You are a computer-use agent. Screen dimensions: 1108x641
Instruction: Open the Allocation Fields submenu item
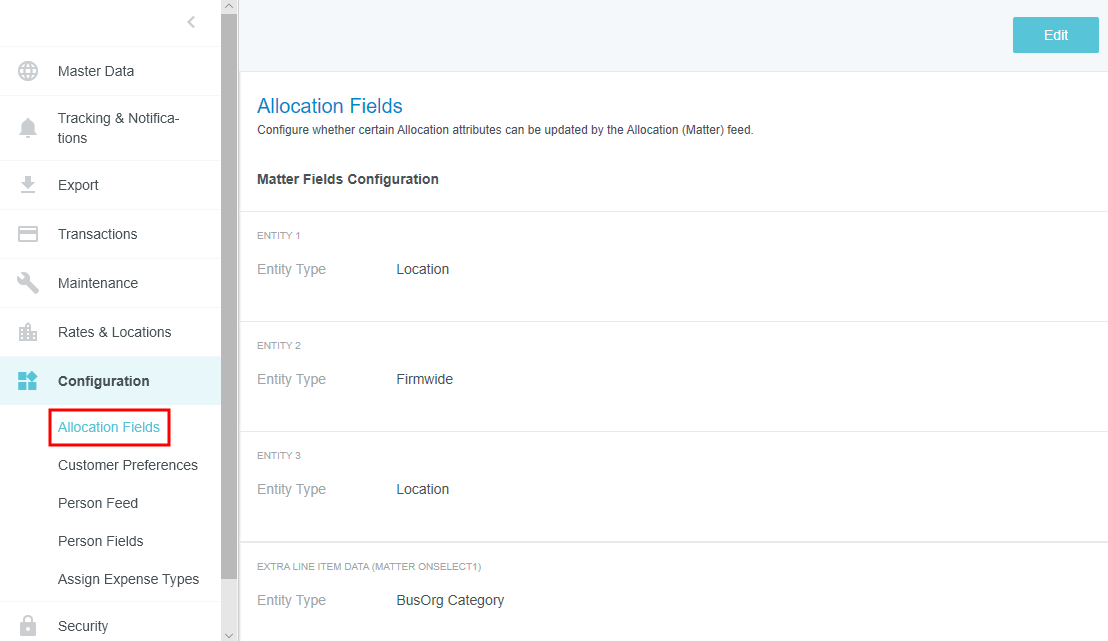tap(109, 427)
